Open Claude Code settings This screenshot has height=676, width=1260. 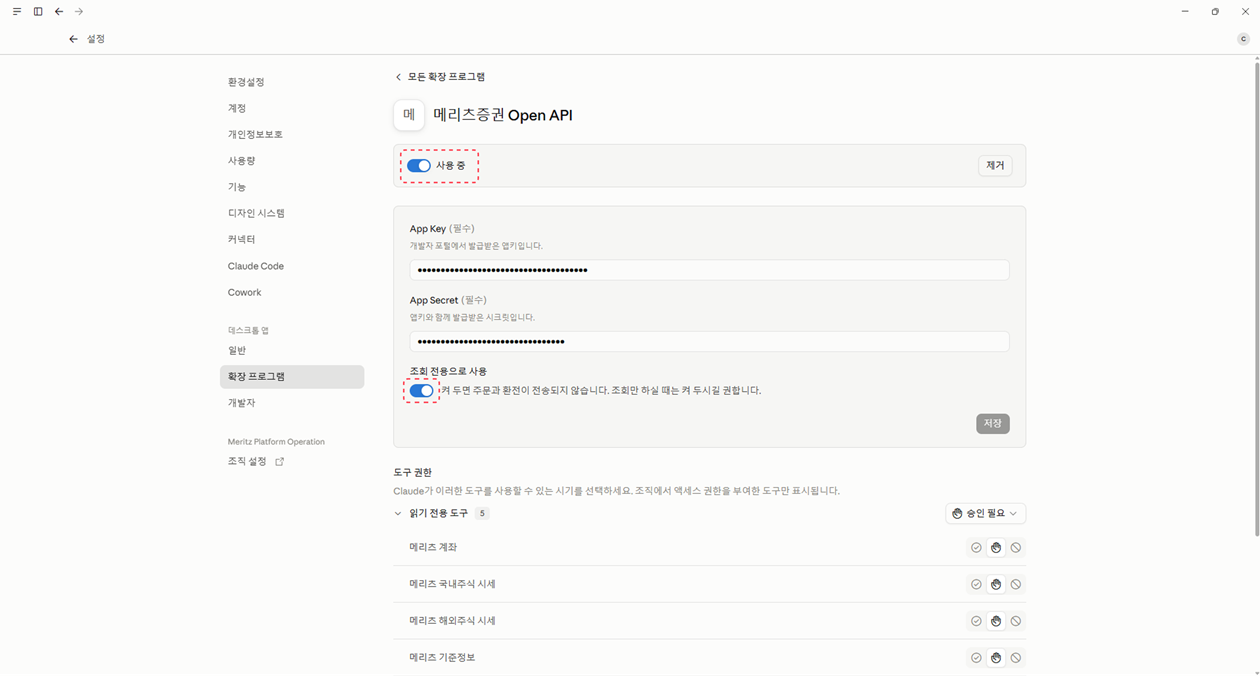pyautogui.click(x=256, y=266)
